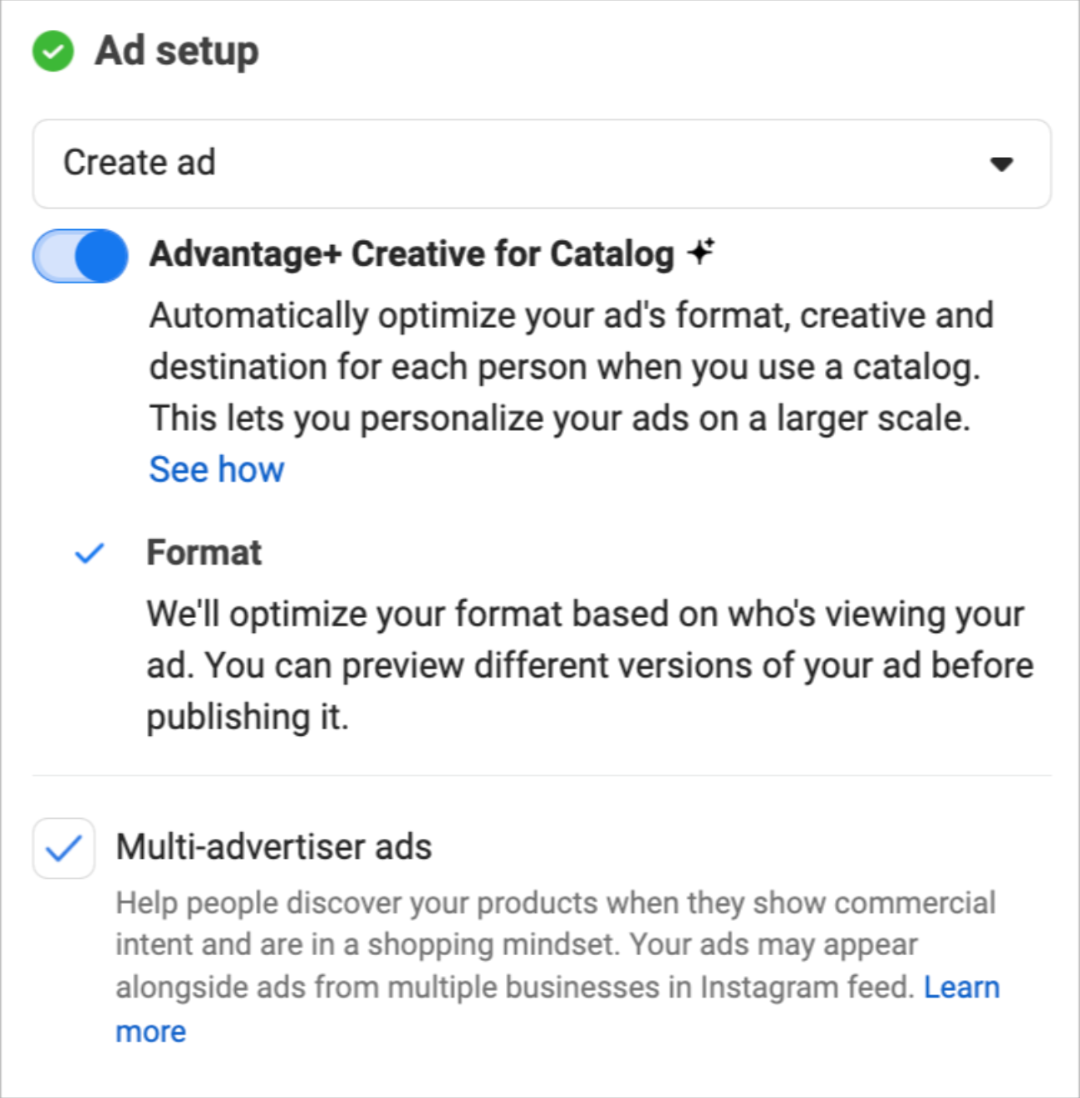This screenshot has height=1098, width=1080.
Task: Open the Learn more link
Action: point(962,987)
